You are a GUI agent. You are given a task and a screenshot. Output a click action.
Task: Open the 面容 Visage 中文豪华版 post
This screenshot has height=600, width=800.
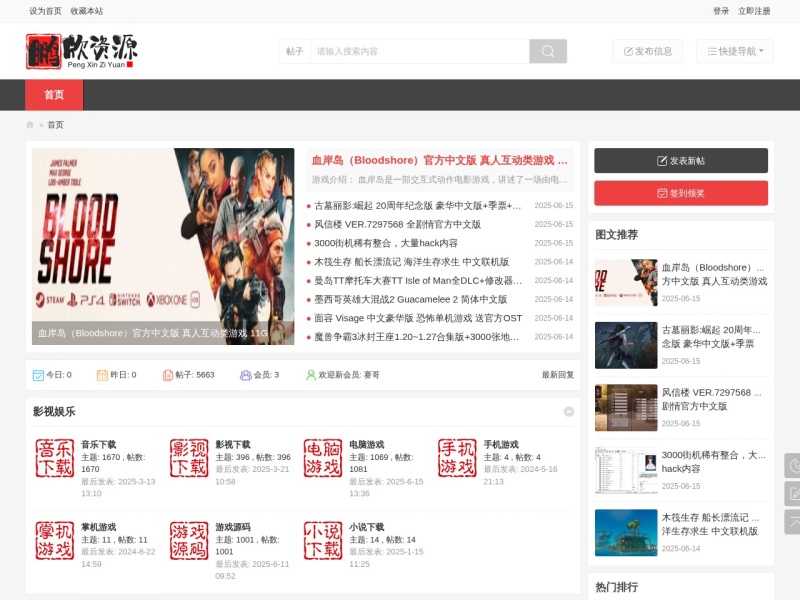point(418,318)
